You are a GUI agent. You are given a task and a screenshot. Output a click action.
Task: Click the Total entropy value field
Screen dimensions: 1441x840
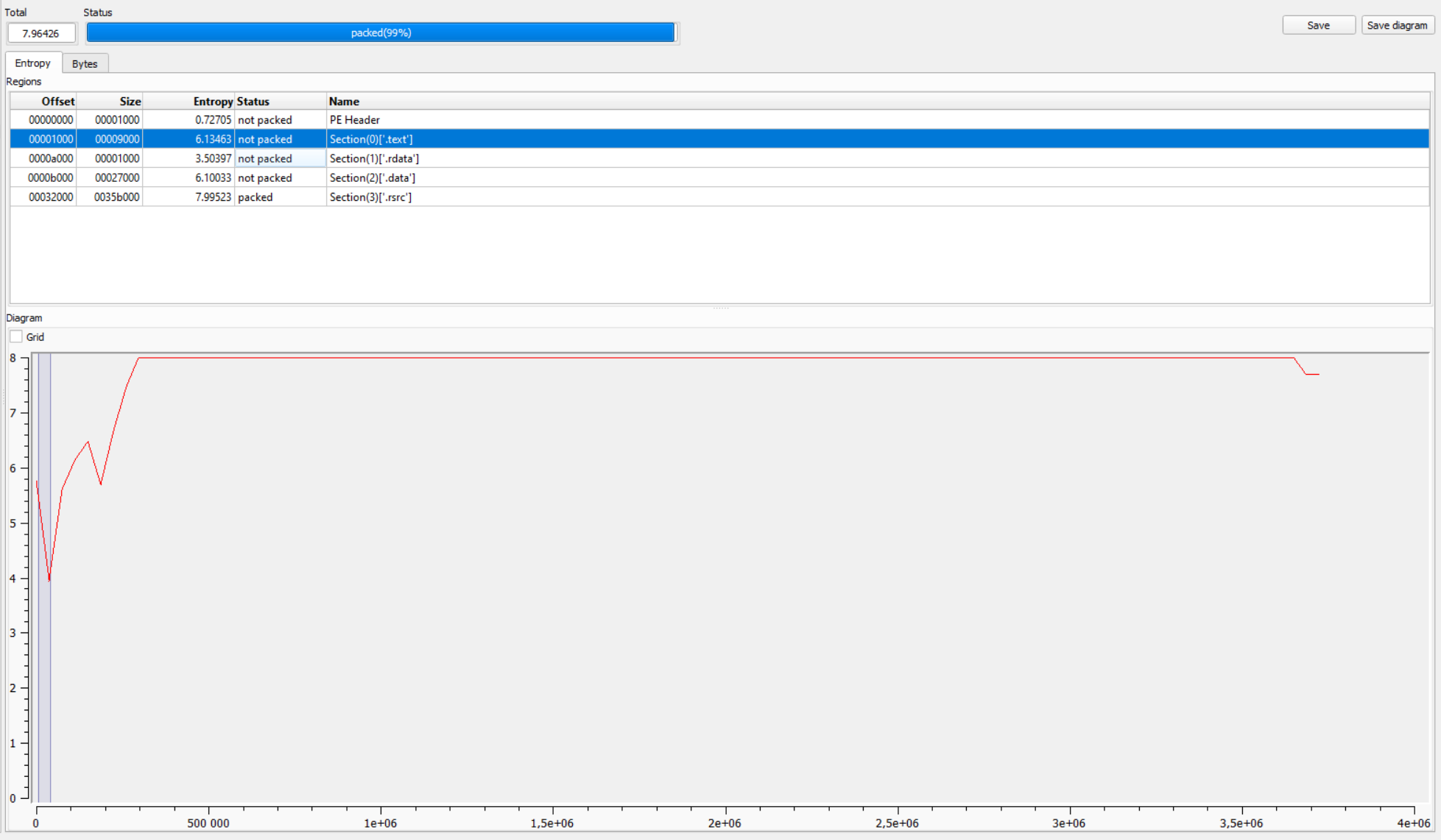[41, 33]
